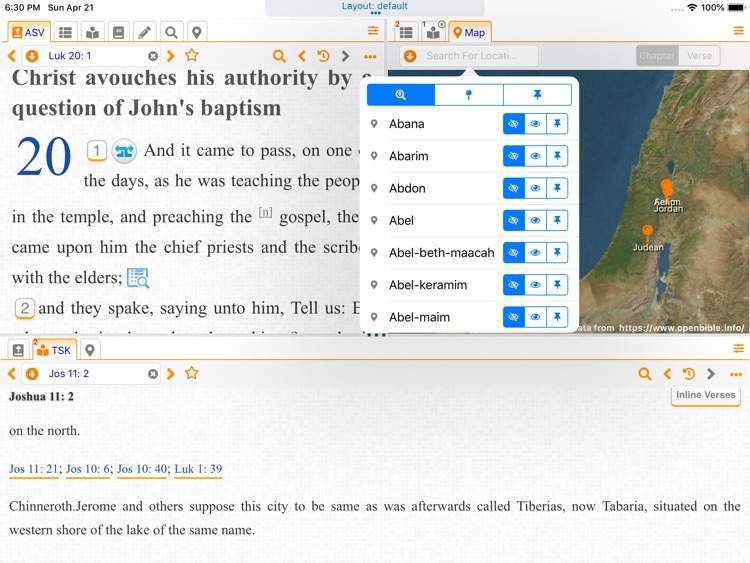Open the location list dropdown arrow
The image size is (750, 563).
click(x=410, y=56)
